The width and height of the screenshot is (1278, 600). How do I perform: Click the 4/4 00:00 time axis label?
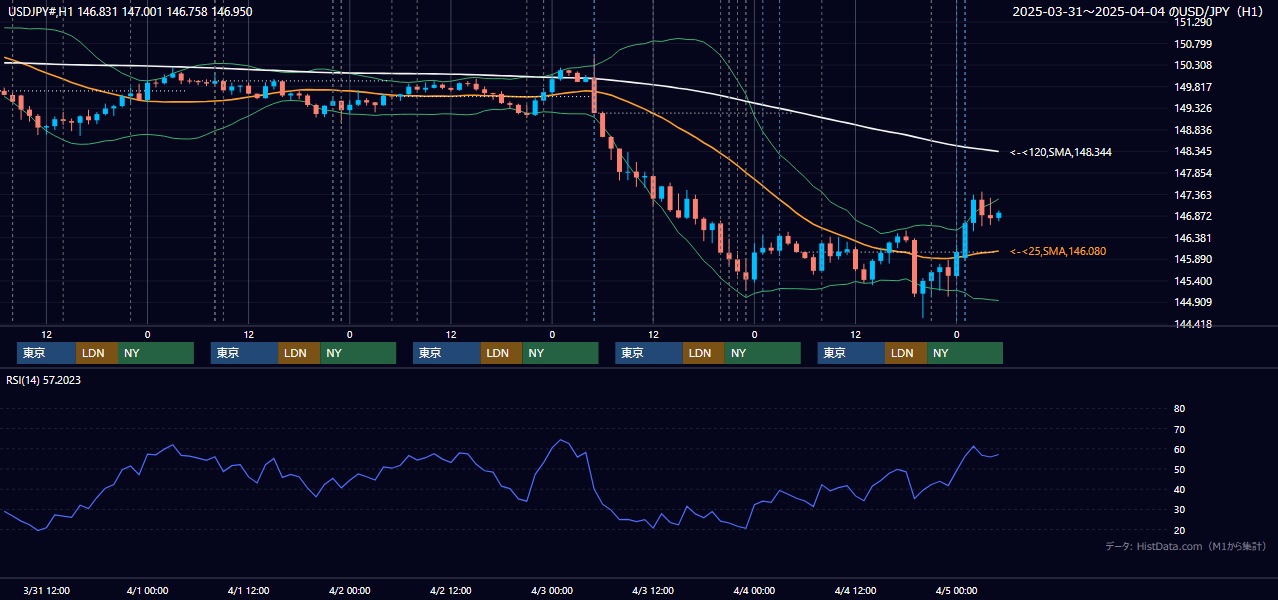(754, 590)
